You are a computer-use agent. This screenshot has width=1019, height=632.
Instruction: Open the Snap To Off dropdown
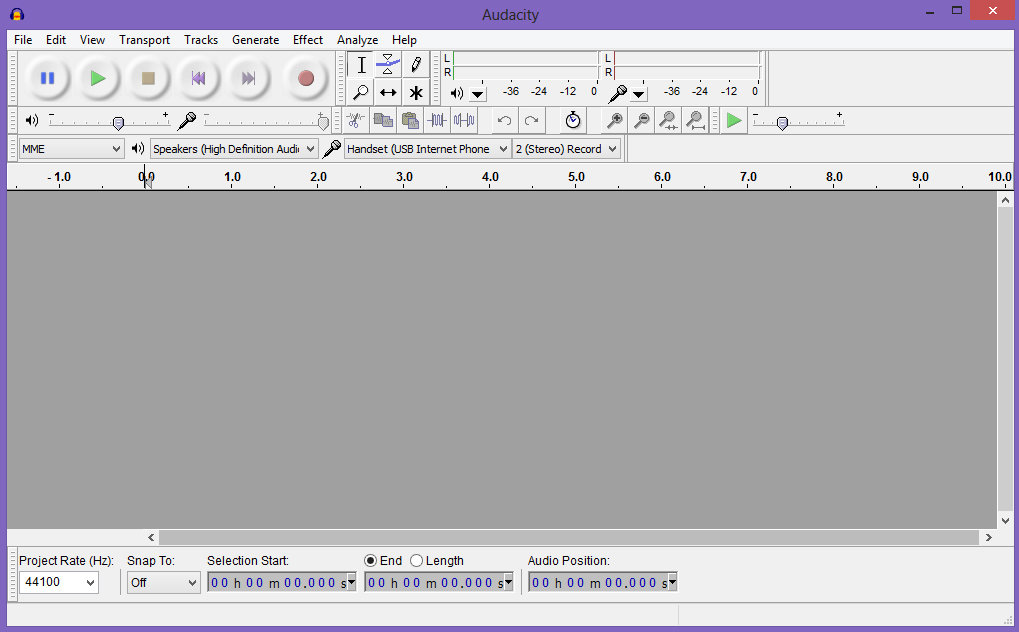click(164, 583)
